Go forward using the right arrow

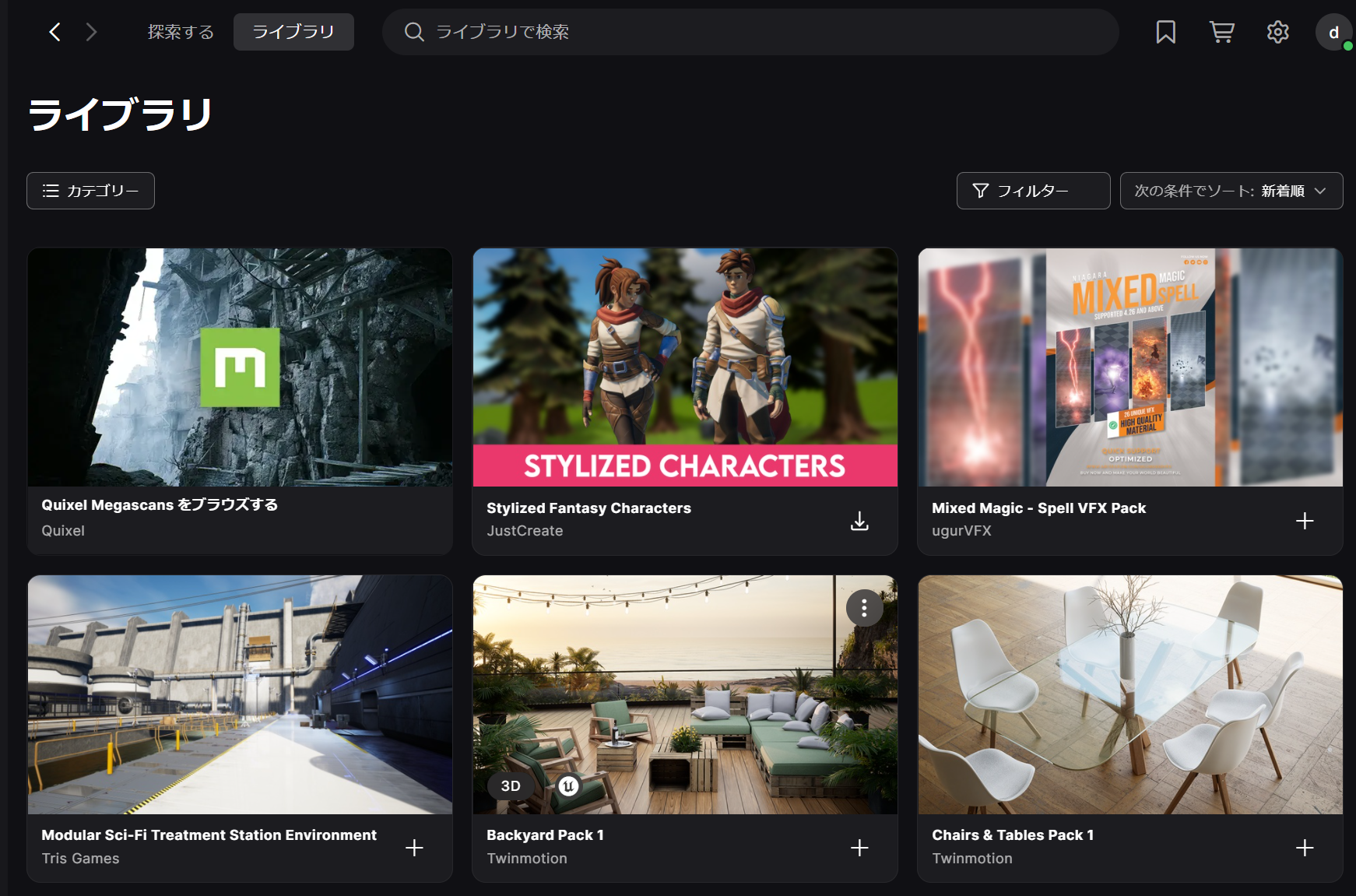coord(91,32)
